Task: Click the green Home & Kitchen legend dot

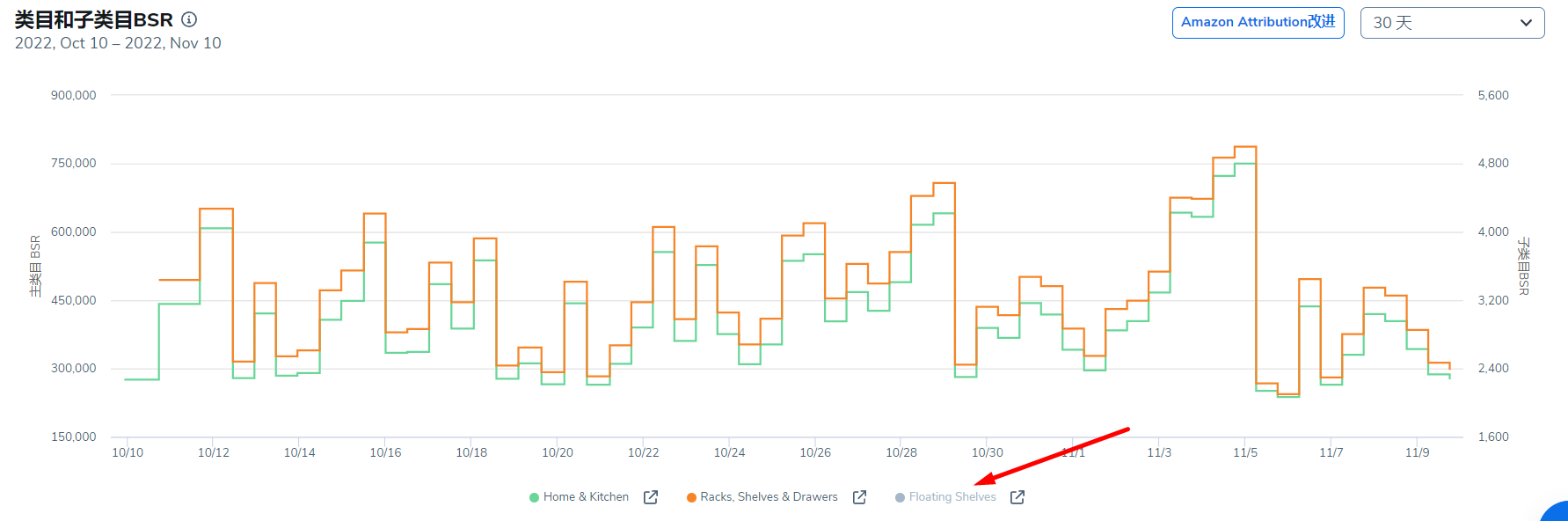Action: 534,498
